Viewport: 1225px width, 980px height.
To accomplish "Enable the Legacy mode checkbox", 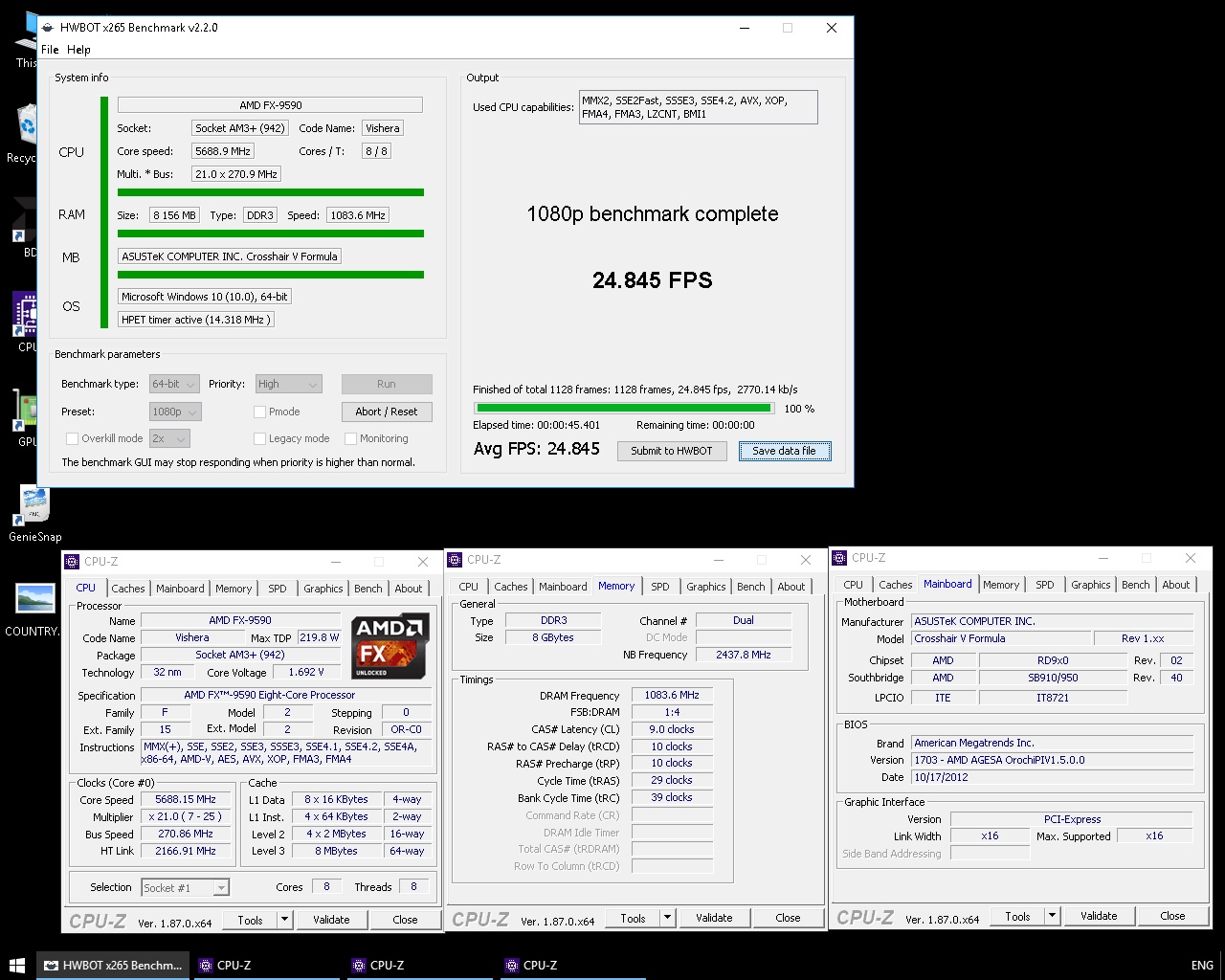I will (x=259, y=438).
